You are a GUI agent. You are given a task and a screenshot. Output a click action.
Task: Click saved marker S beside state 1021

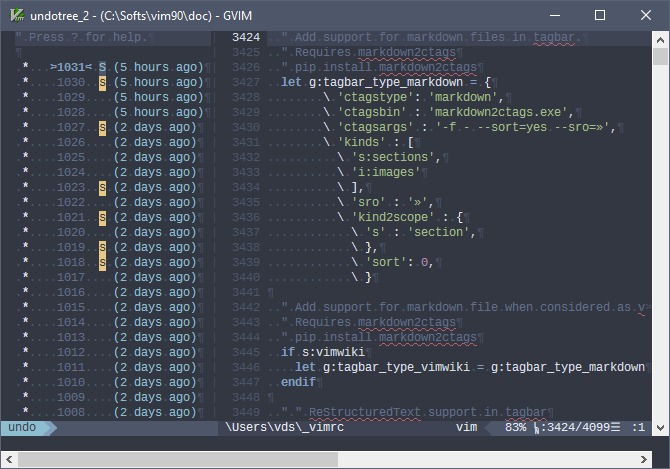pos(103,217)
